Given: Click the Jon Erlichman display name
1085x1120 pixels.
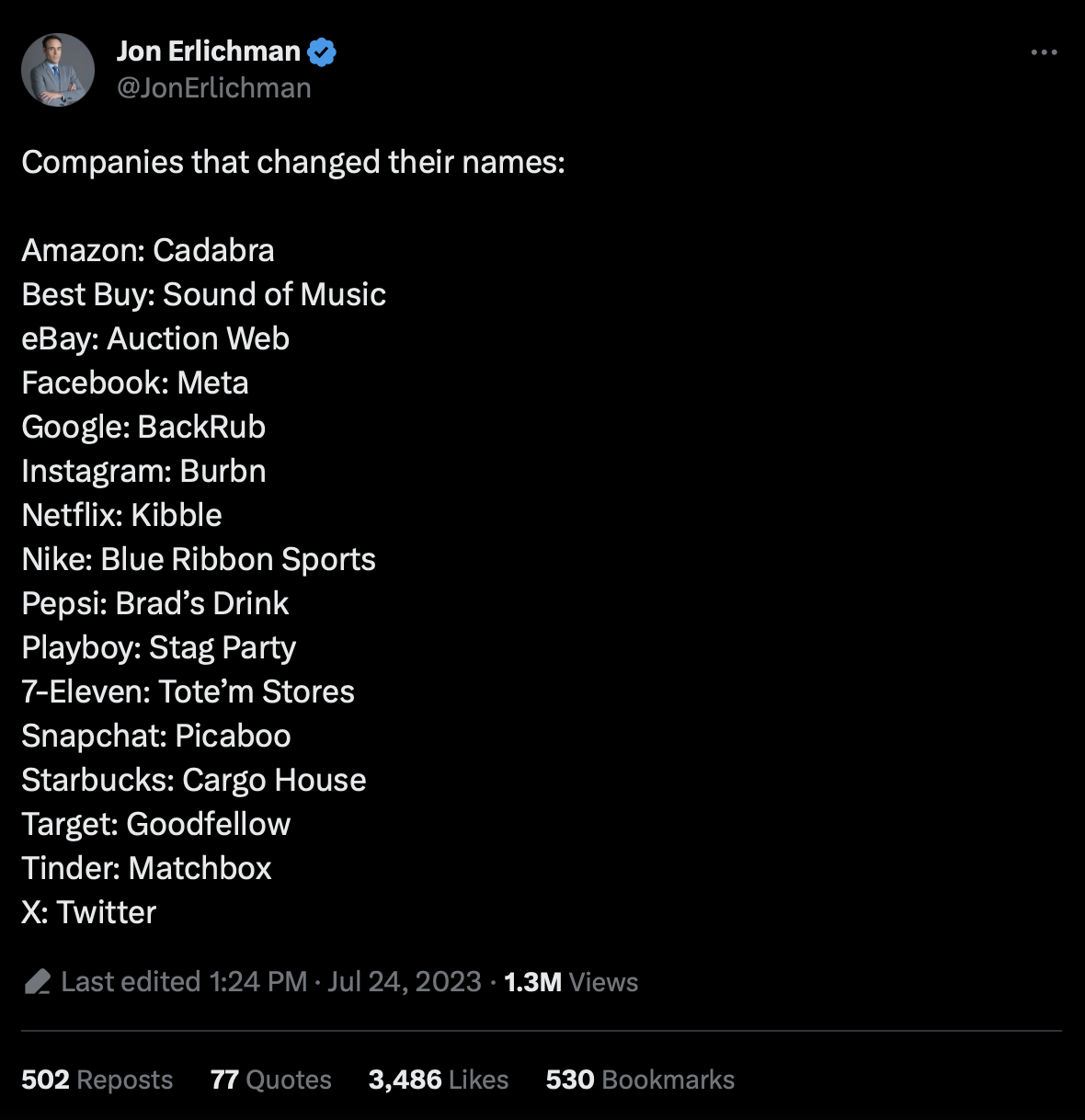Looking at the screenshot, I should pos(209,51).
